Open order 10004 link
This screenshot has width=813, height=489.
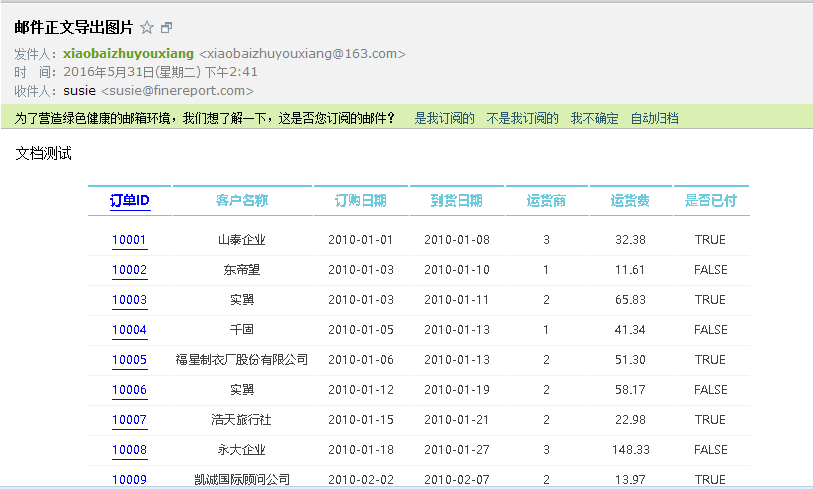[130, 330]
